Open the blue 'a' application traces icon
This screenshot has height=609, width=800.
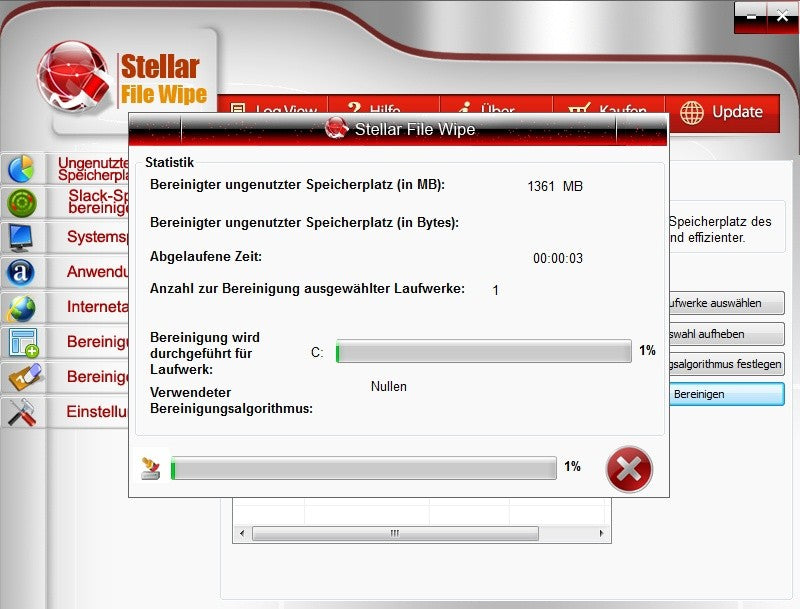pos(21,272)
